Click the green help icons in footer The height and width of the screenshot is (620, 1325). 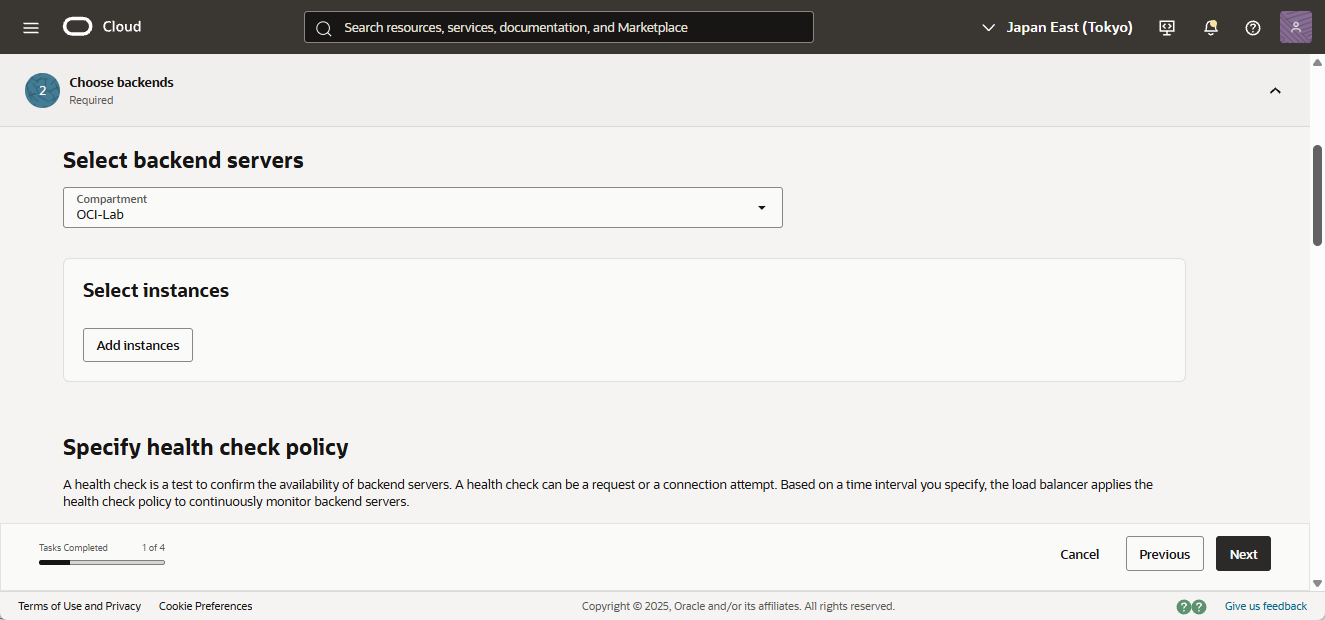point(1191,606)
